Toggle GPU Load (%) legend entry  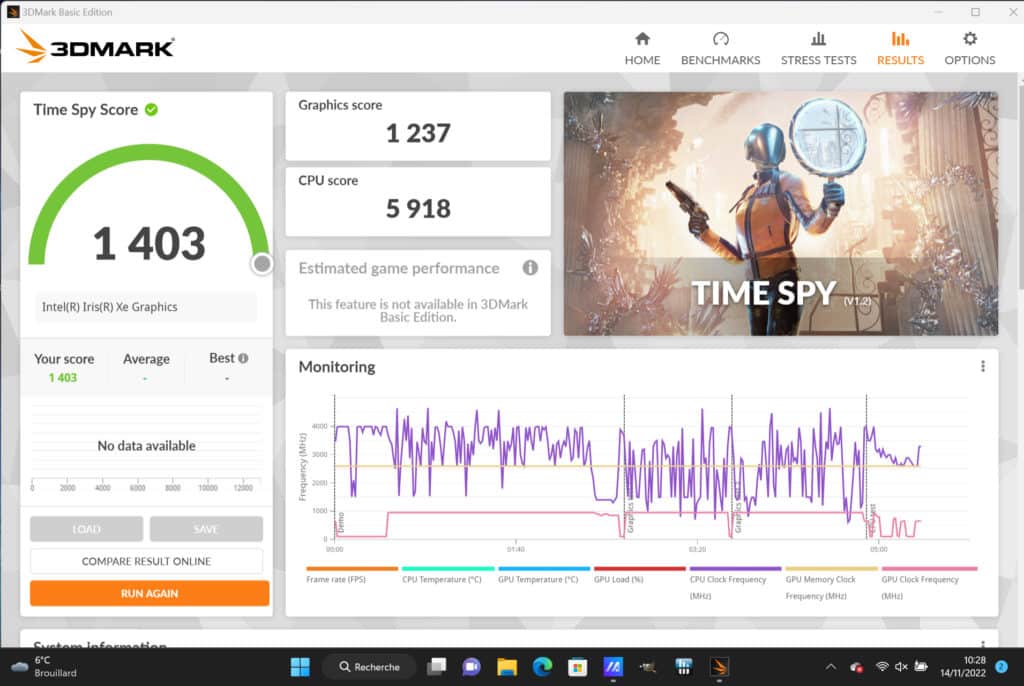pyautogui.click(x=639, y=576)
